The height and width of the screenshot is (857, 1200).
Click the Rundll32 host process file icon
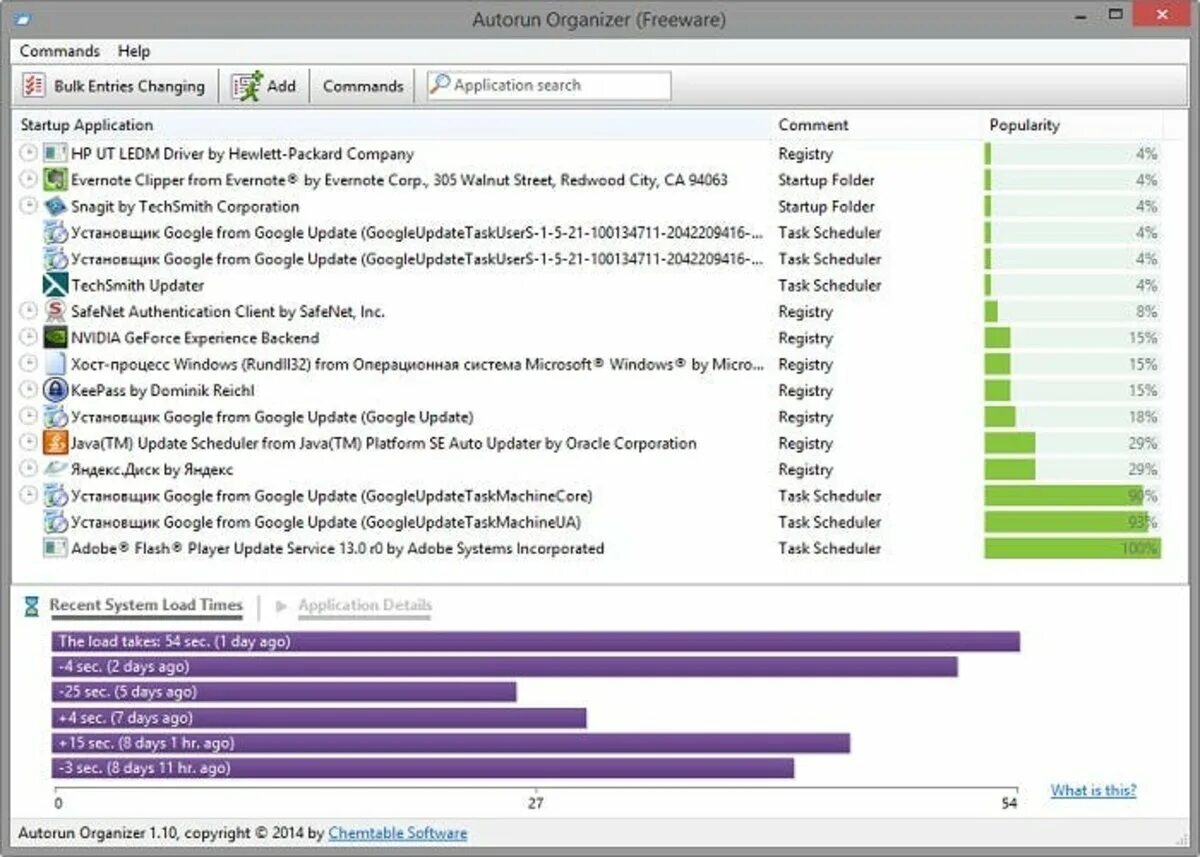point(55,364)
